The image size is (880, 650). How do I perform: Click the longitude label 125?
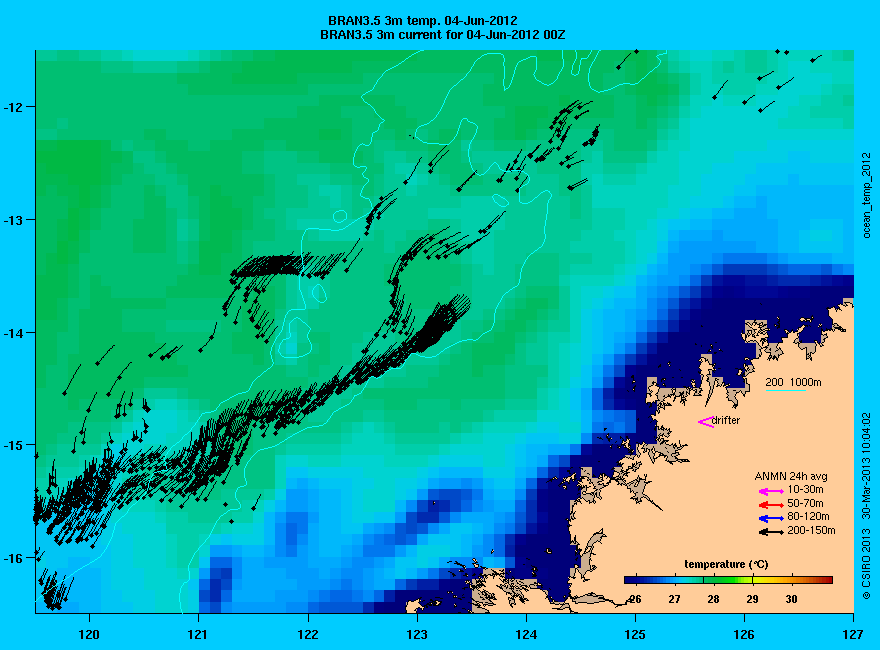tap(635, 634)
